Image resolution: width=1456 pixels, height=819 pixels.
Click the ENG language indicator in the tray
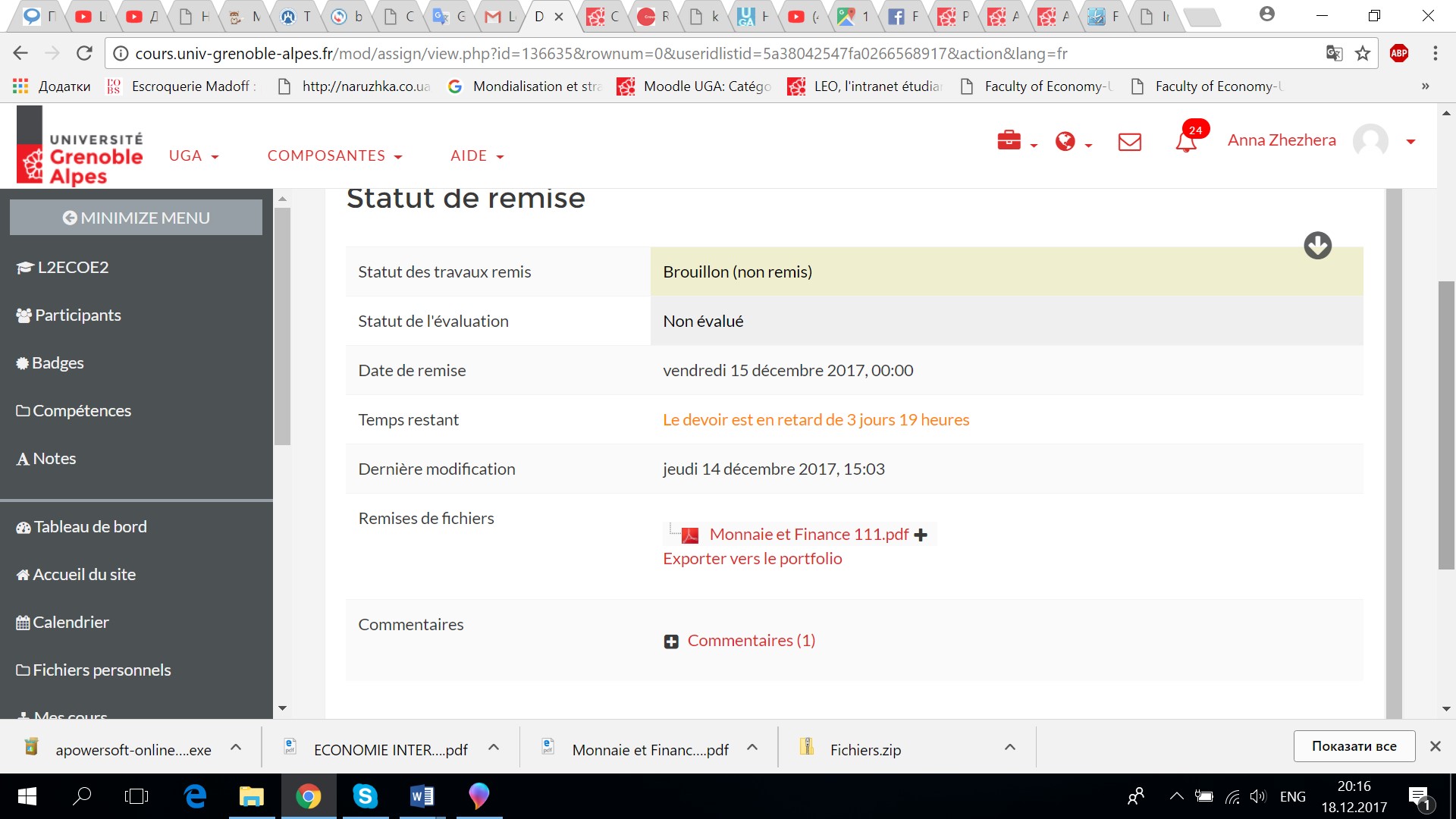coord(1292,796)
